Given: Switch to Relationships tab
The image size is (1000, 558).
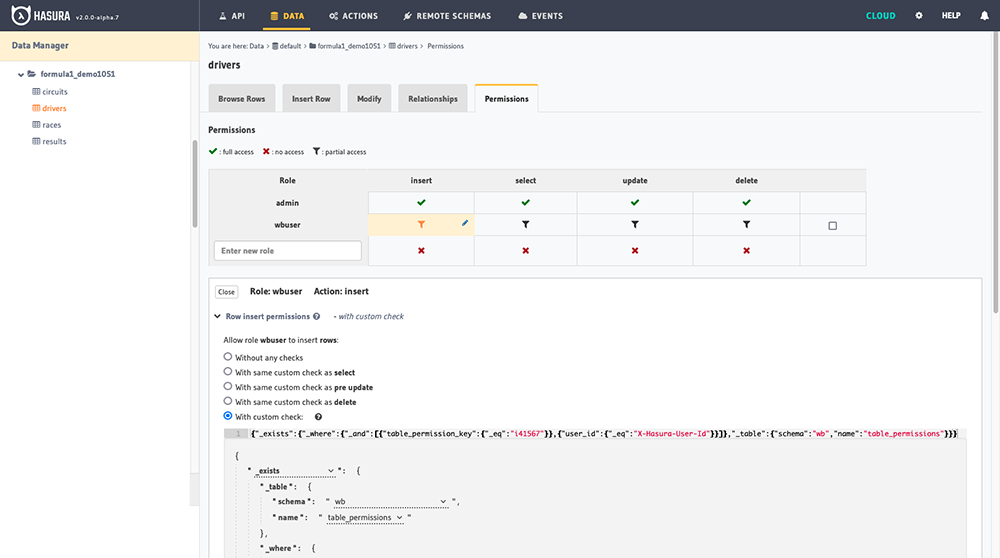Looking at the screenshot, I should [433, 98].
